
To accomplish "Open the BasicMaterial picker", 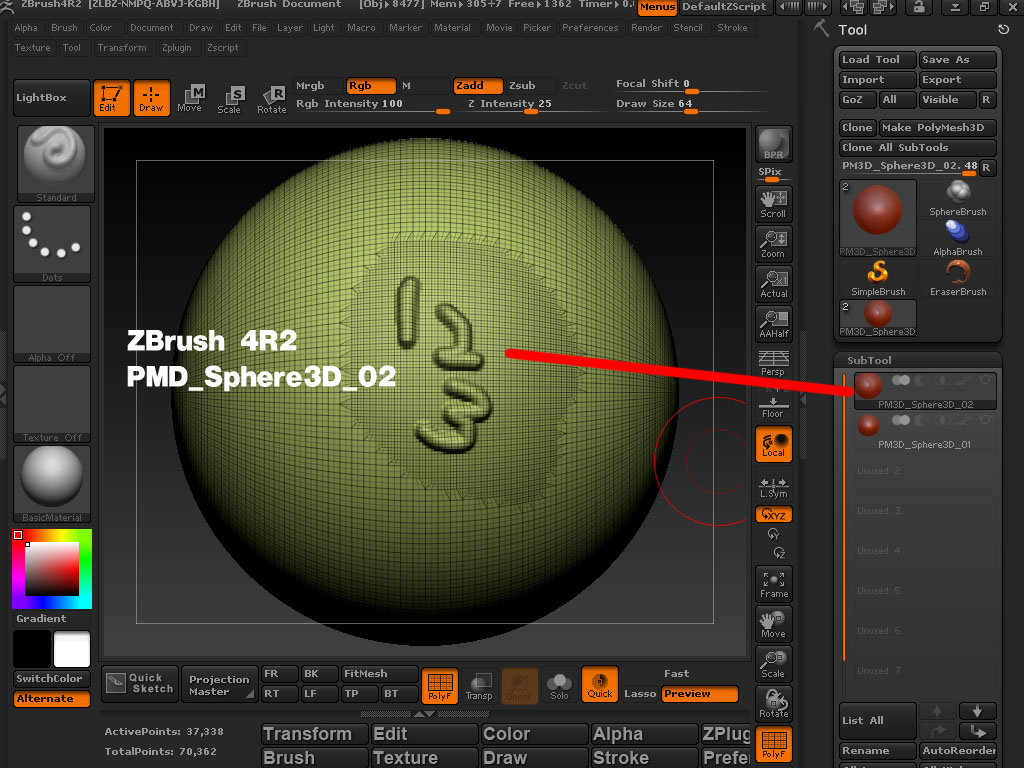I will point(52,484).
